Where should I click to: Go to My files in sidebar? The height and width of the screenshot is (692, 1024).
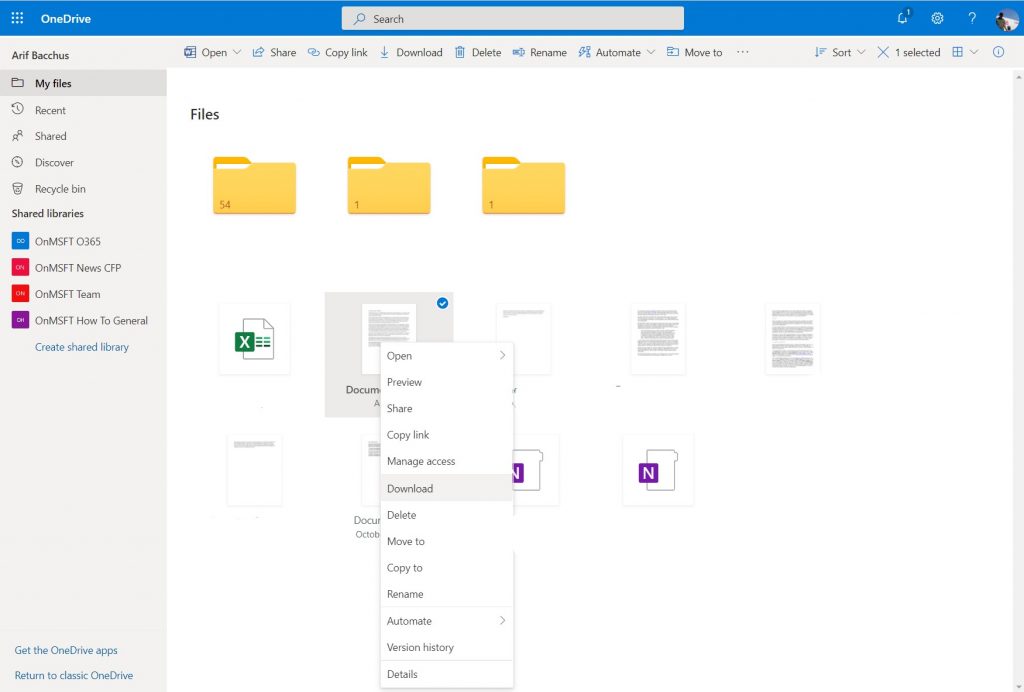(x=83, y=83)
